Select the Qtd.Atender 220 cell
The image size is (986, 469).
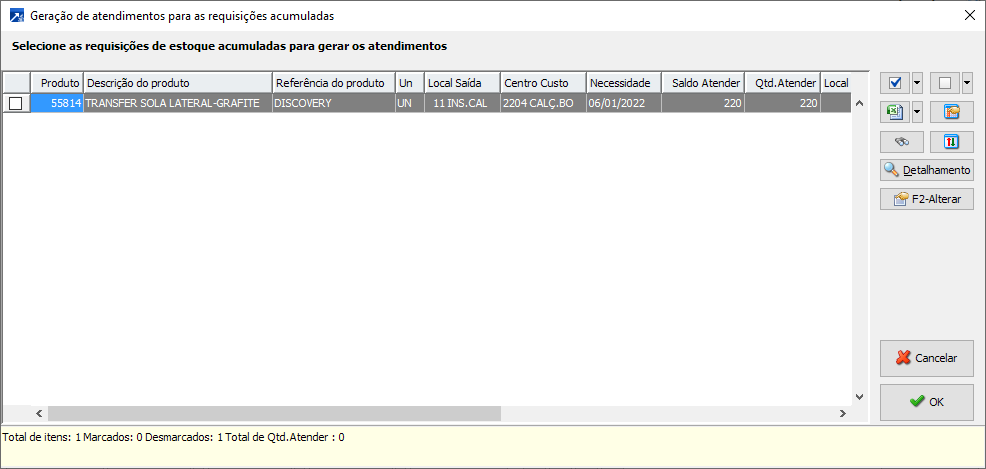782,104
